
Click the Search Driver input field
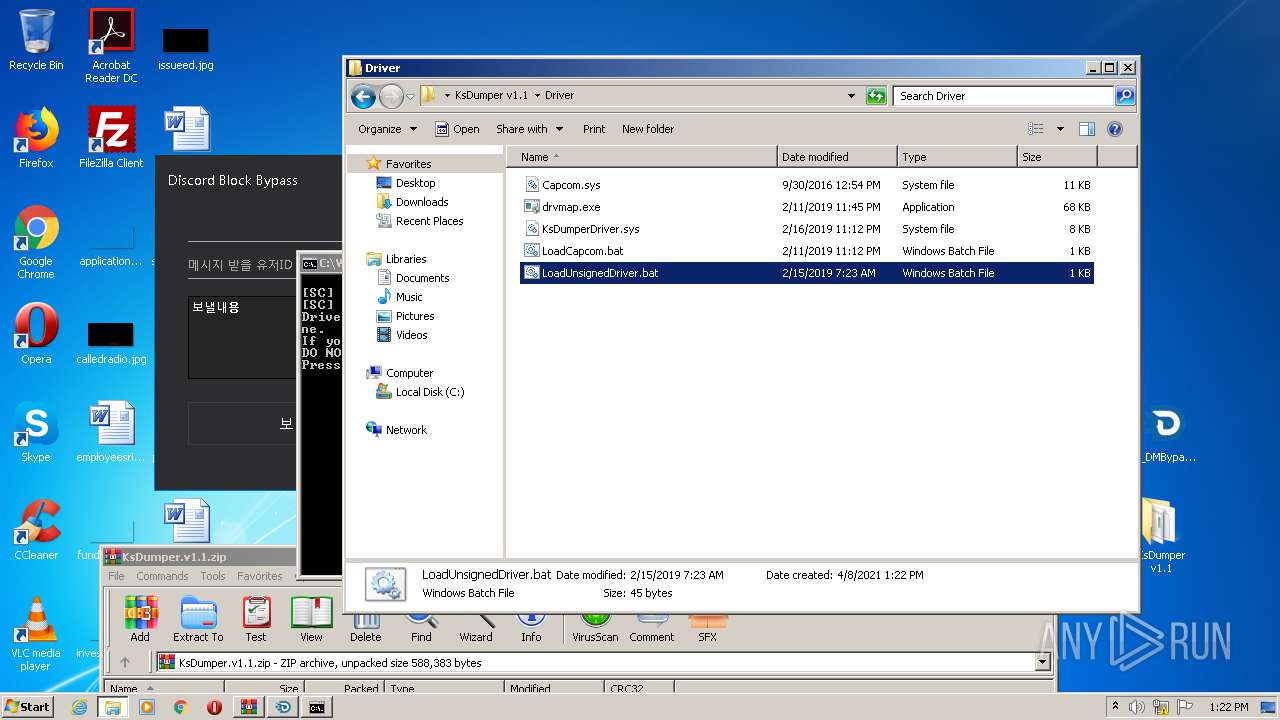tap(1003, 96)
